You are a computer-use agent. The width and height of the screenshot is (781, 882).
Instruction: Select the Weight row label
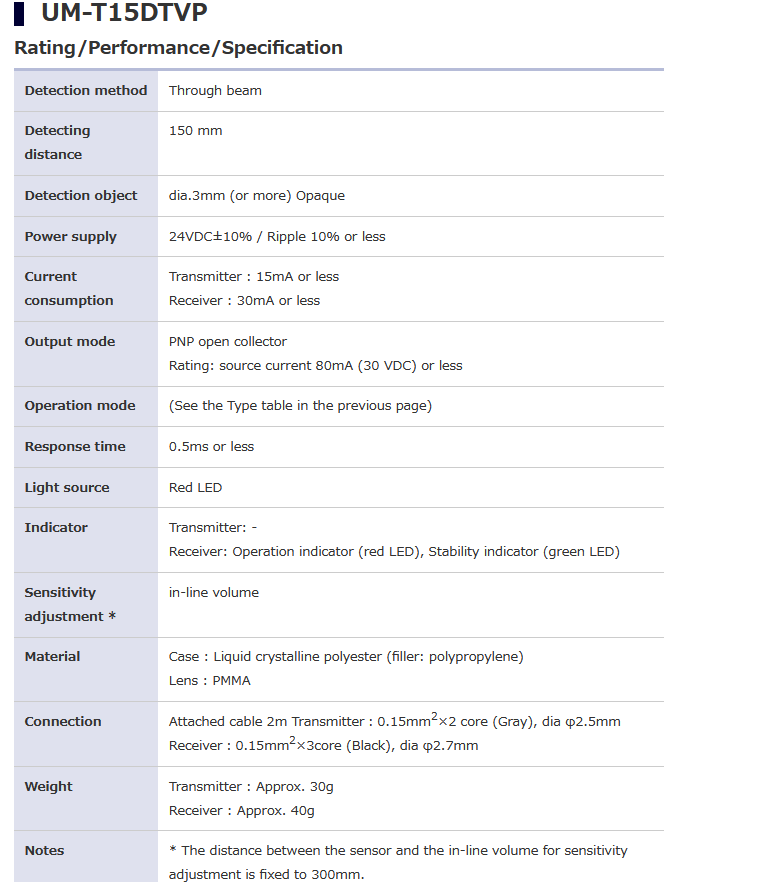[49, 787]
